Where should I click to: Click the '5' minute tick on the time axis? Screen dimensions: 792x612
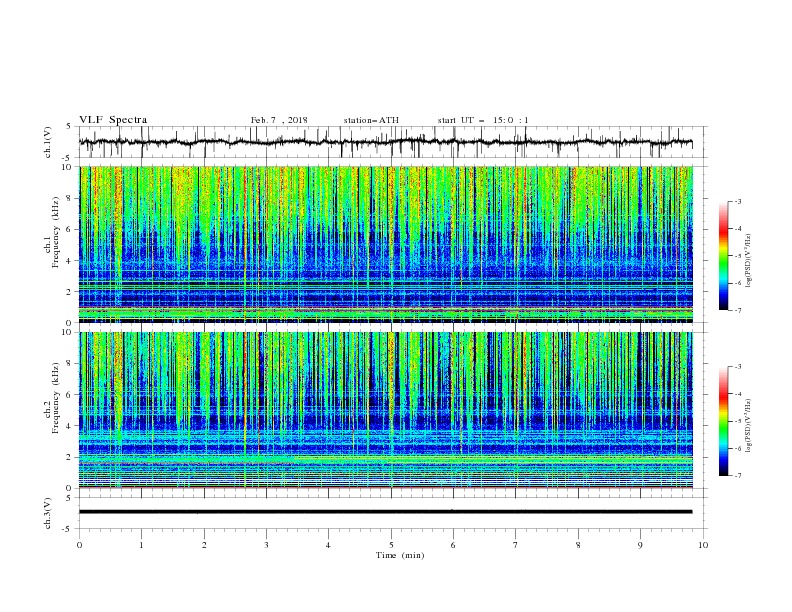[x=391, y=545]
